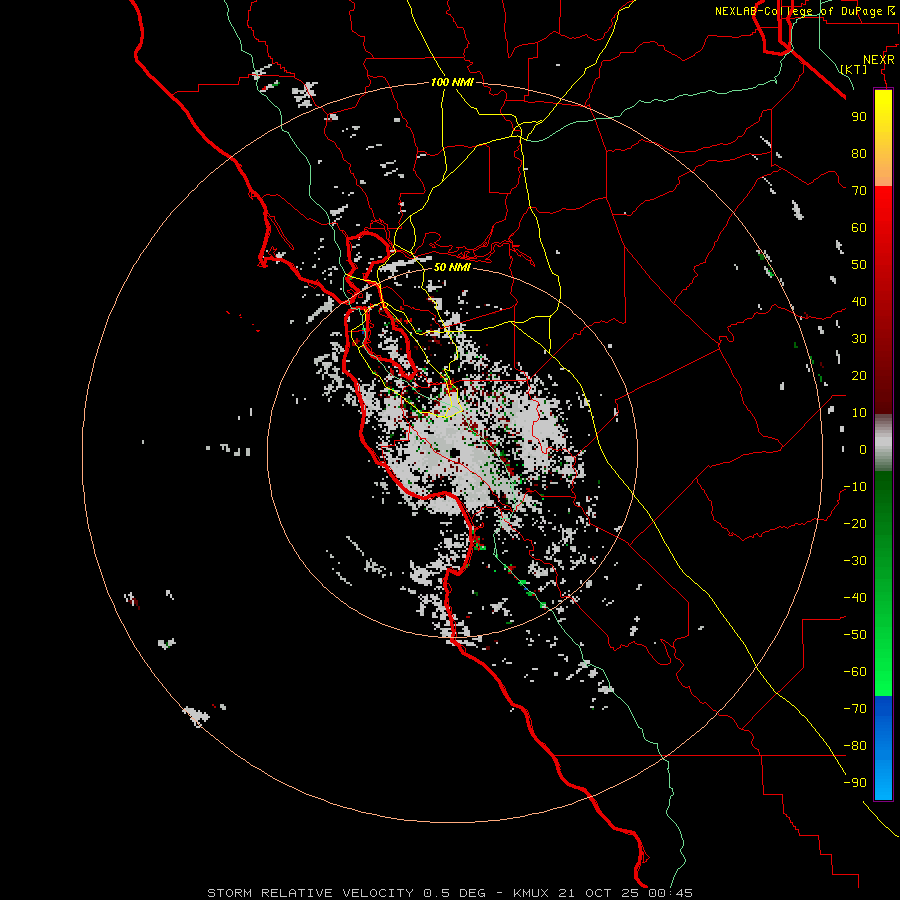Click the 50 value on velocity scale
900x900 pixels.
(x=859, y=265)
